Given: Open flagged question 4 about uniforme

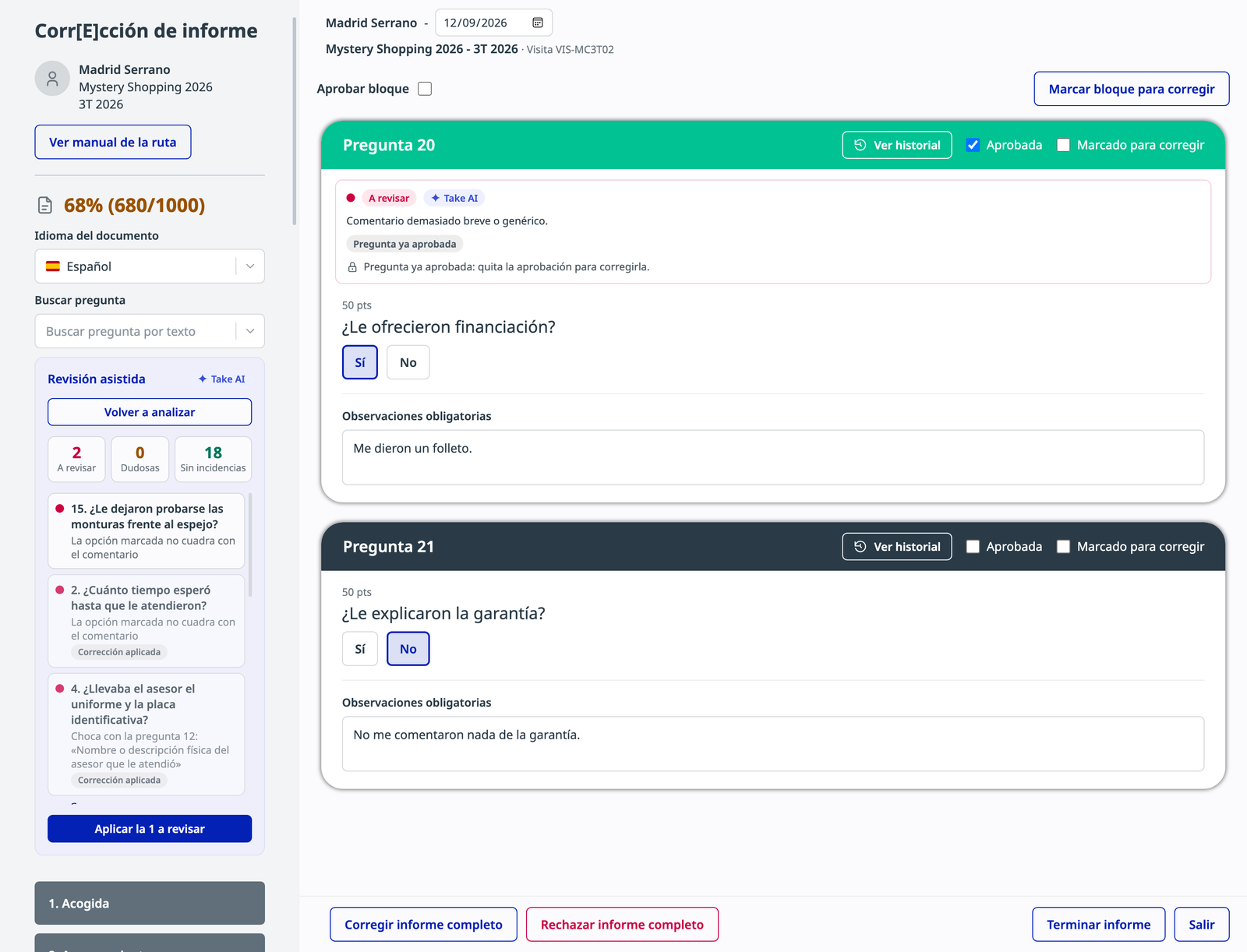Looking at the screenshot, I should click(147, 735).
